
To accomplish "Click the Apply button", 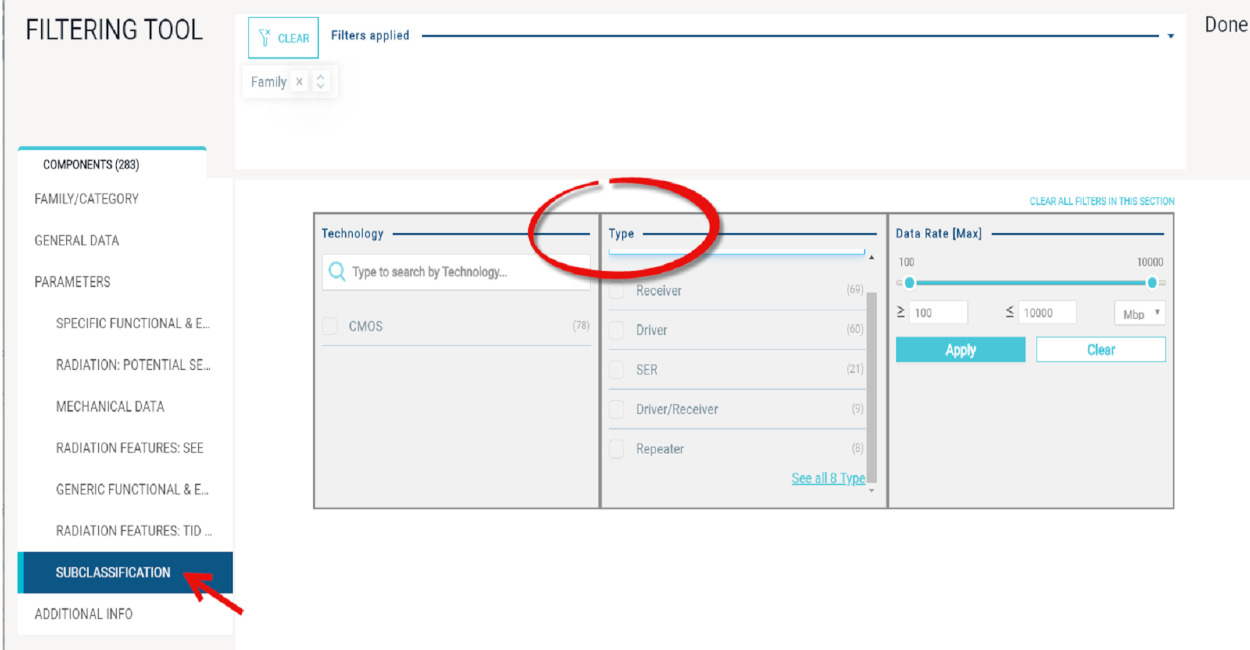I will (x=960, y=350).
